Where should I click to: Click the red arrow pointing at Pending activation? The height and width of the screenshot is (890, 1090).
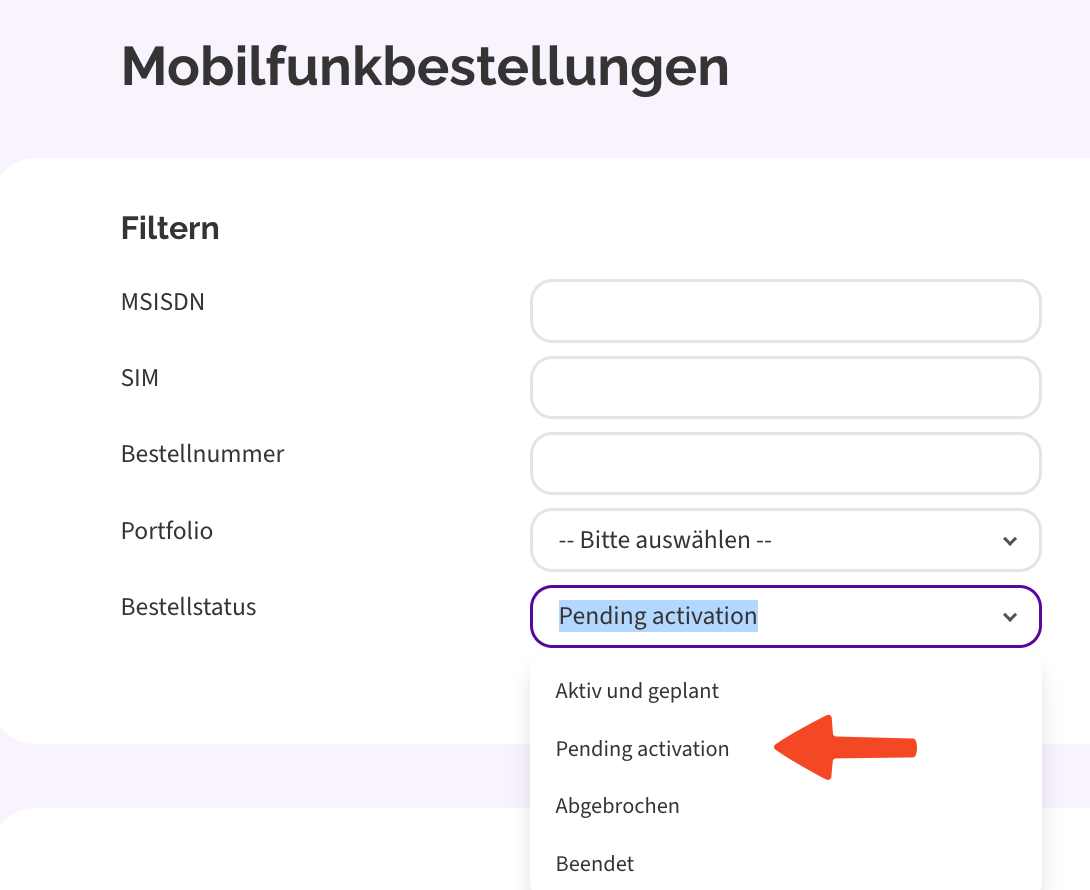pos(845,748)
